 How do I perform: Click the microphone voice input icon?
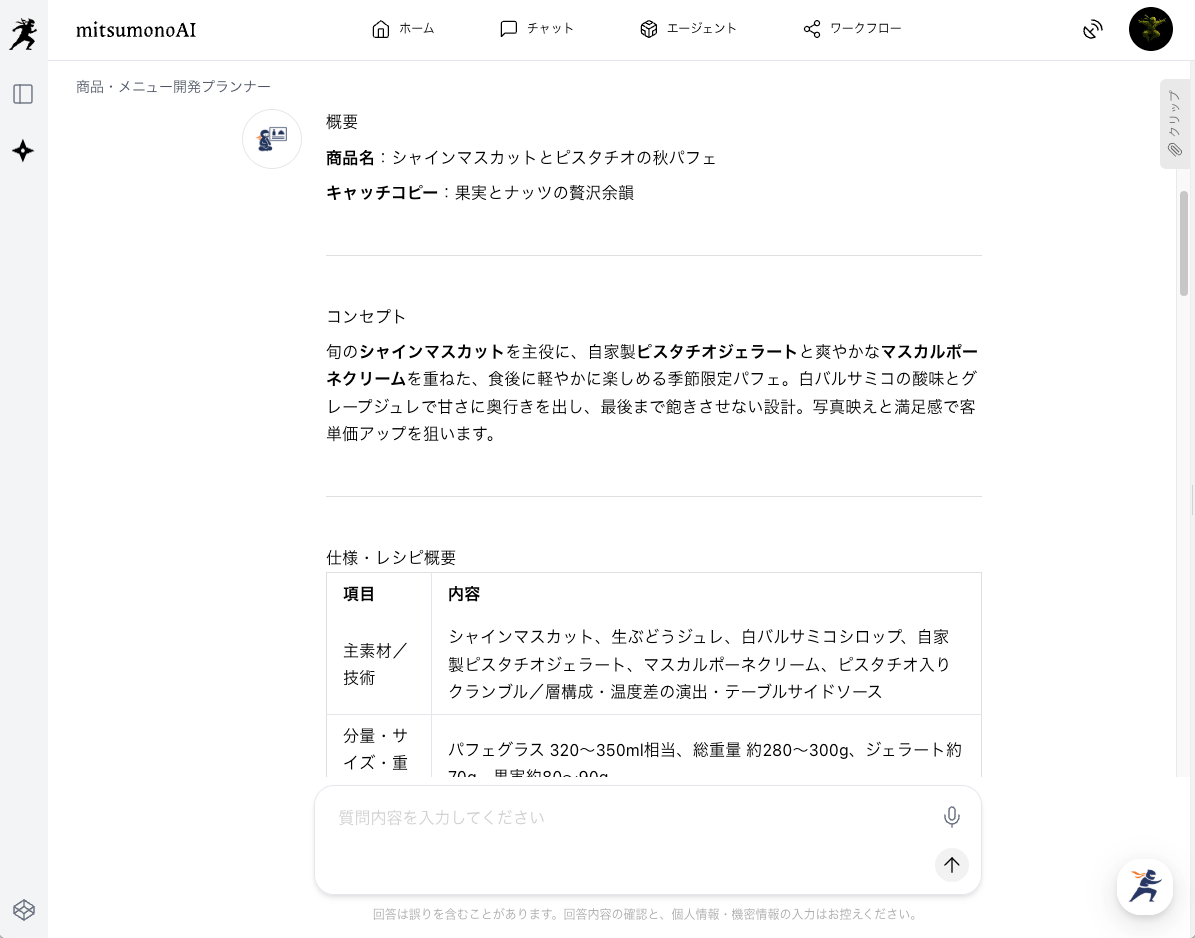coord(951,817)
